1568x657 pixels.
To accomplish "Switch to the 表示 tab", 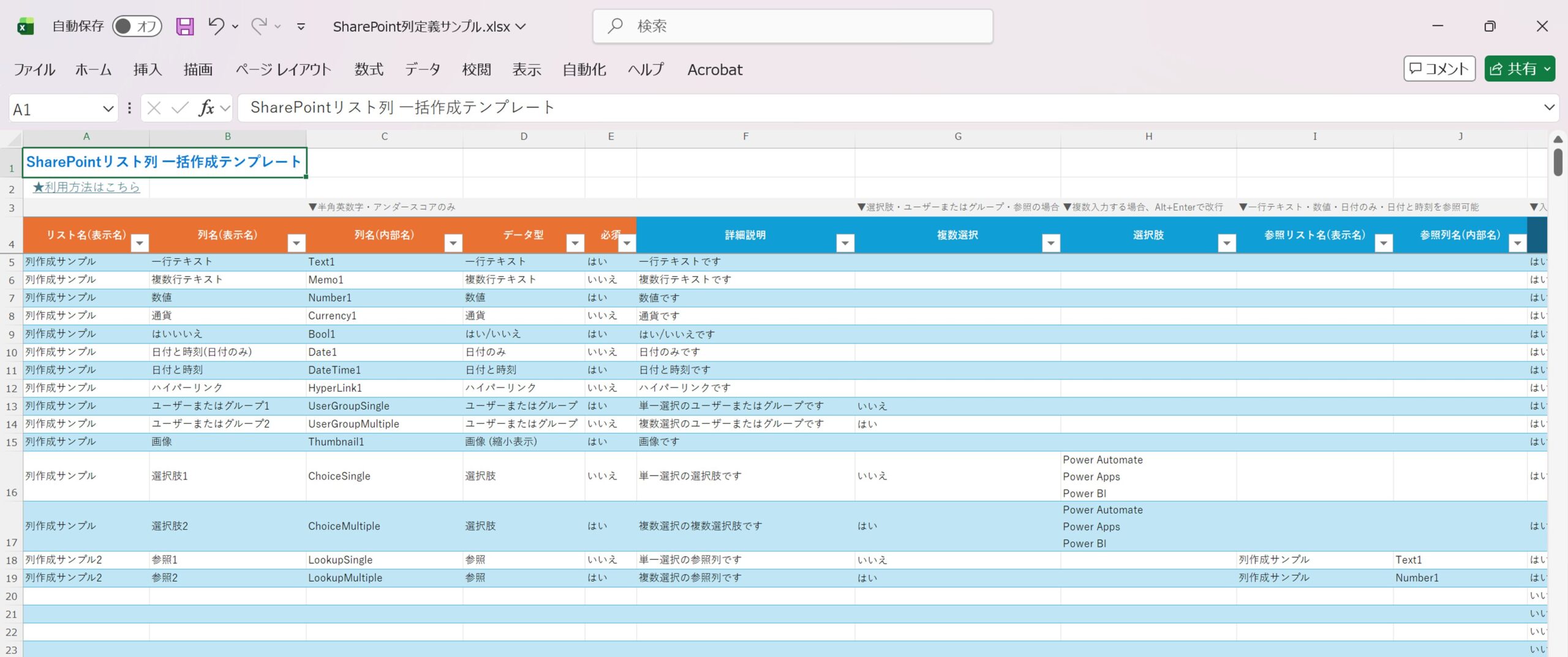I will click(x=527, y=69).
